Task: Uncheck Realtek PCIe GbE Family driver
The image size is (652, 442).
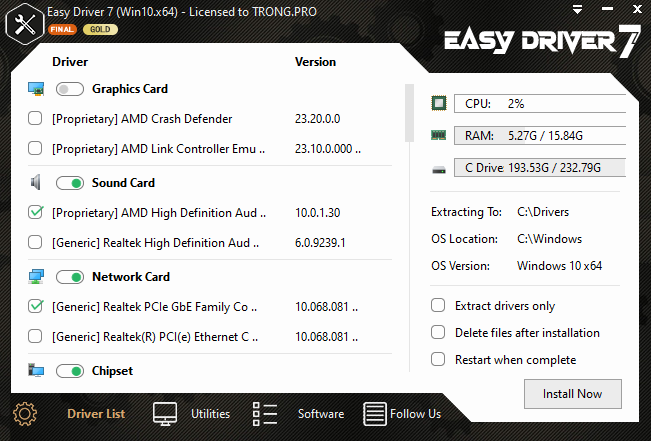Action: point(35,306)
